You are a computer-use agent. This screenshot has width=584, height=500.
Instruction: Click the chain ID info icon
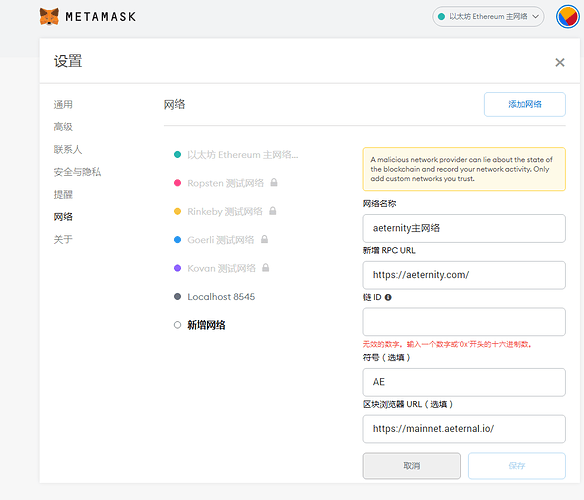(x=388, y=297)
